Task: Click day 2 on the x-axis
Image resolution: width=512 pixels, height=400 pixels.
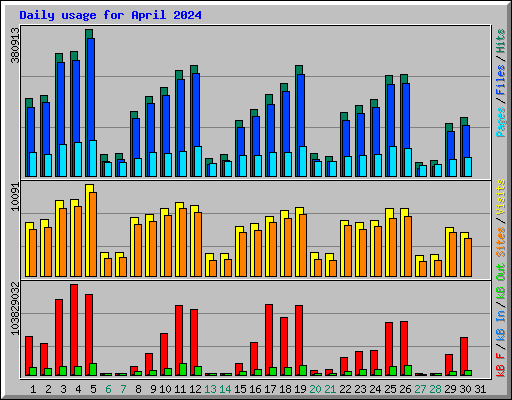Action: (x=48, y=389)
